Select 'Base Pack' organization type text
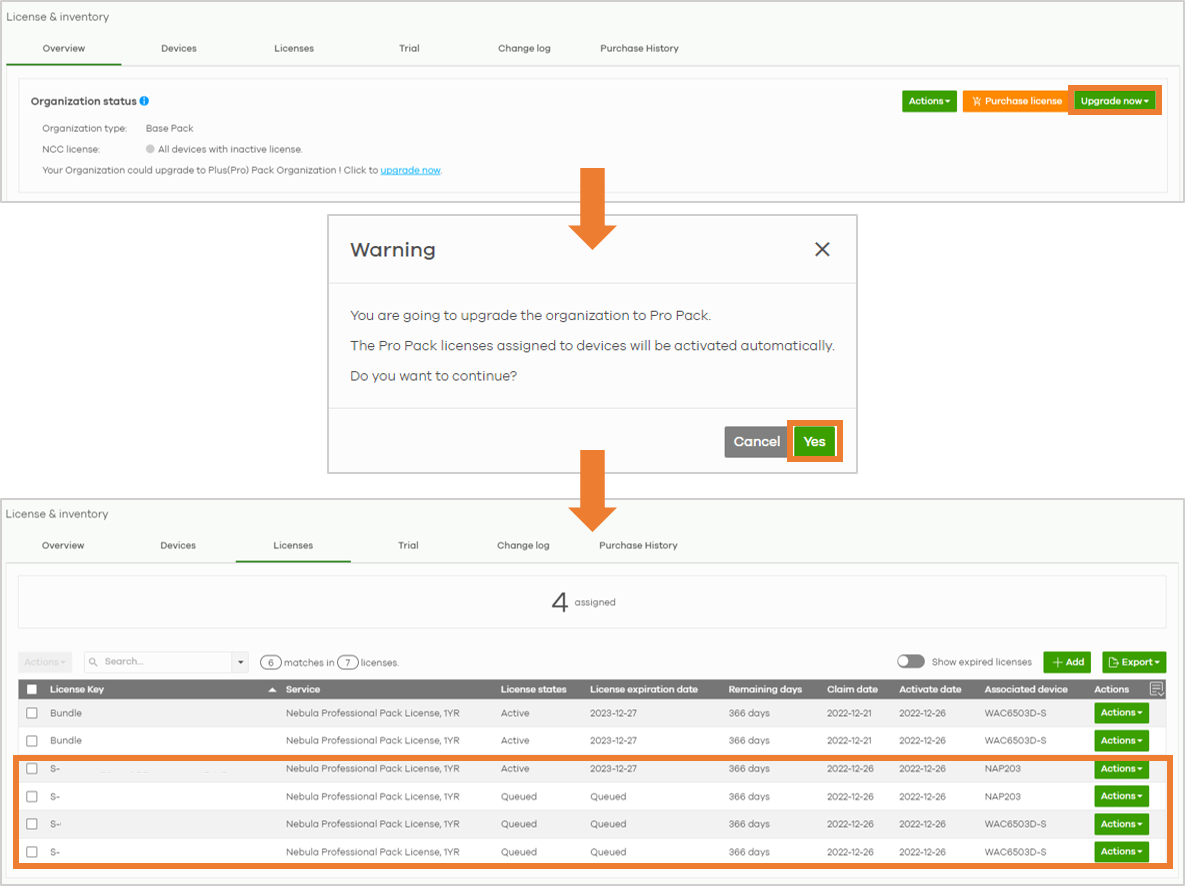1185x886 pixels. pyautogui.click(x=169, y=129)
